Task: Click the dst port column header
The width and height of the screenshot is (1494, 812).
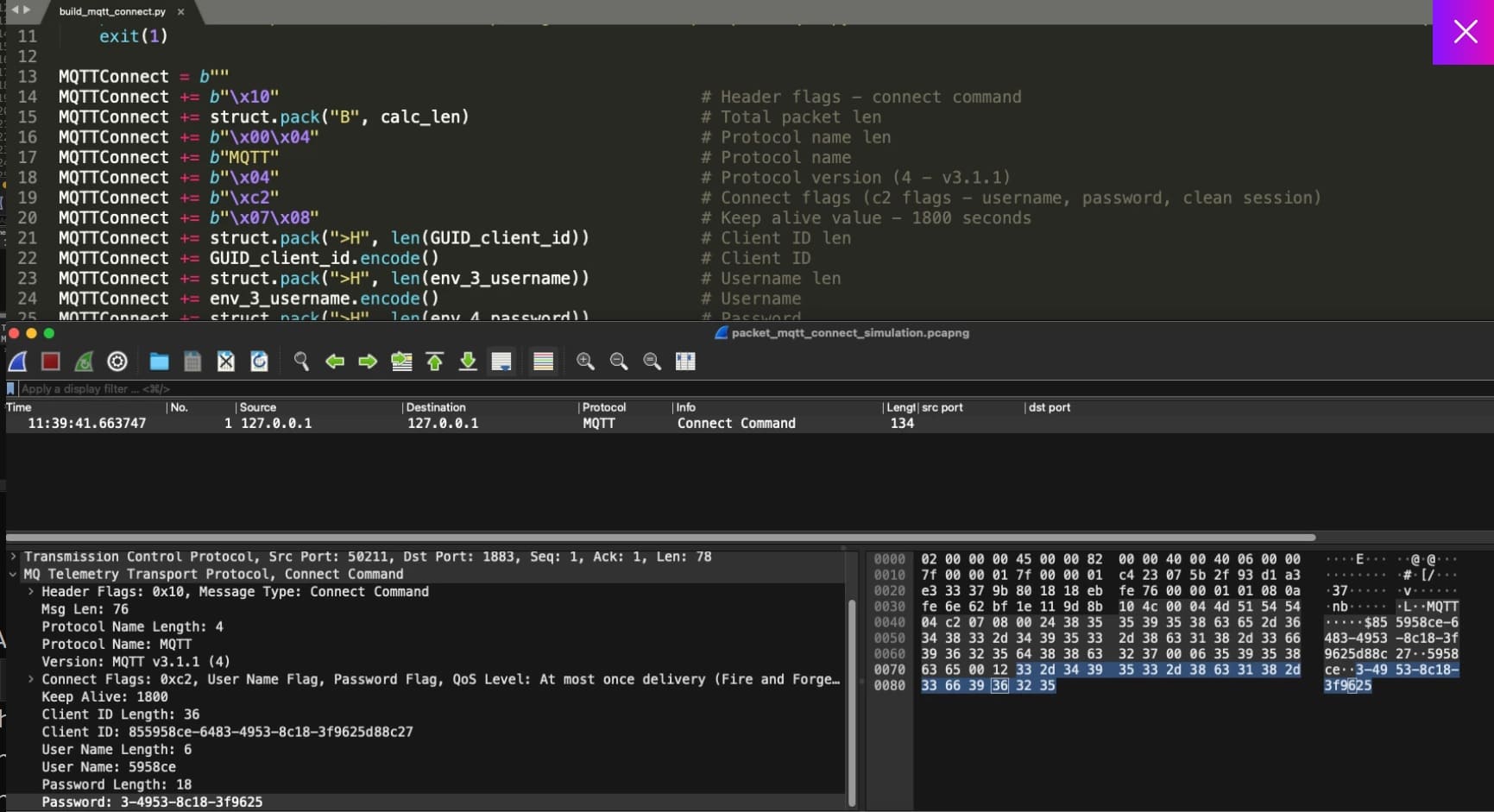Action: 1050,407
